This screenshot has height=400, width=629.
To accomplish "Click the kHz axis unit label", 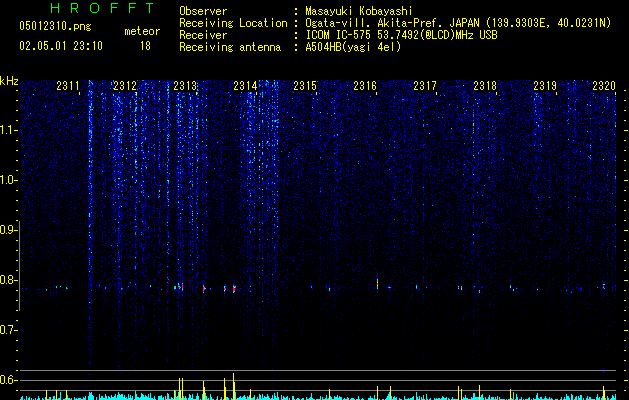I will (x=9, y=81).
